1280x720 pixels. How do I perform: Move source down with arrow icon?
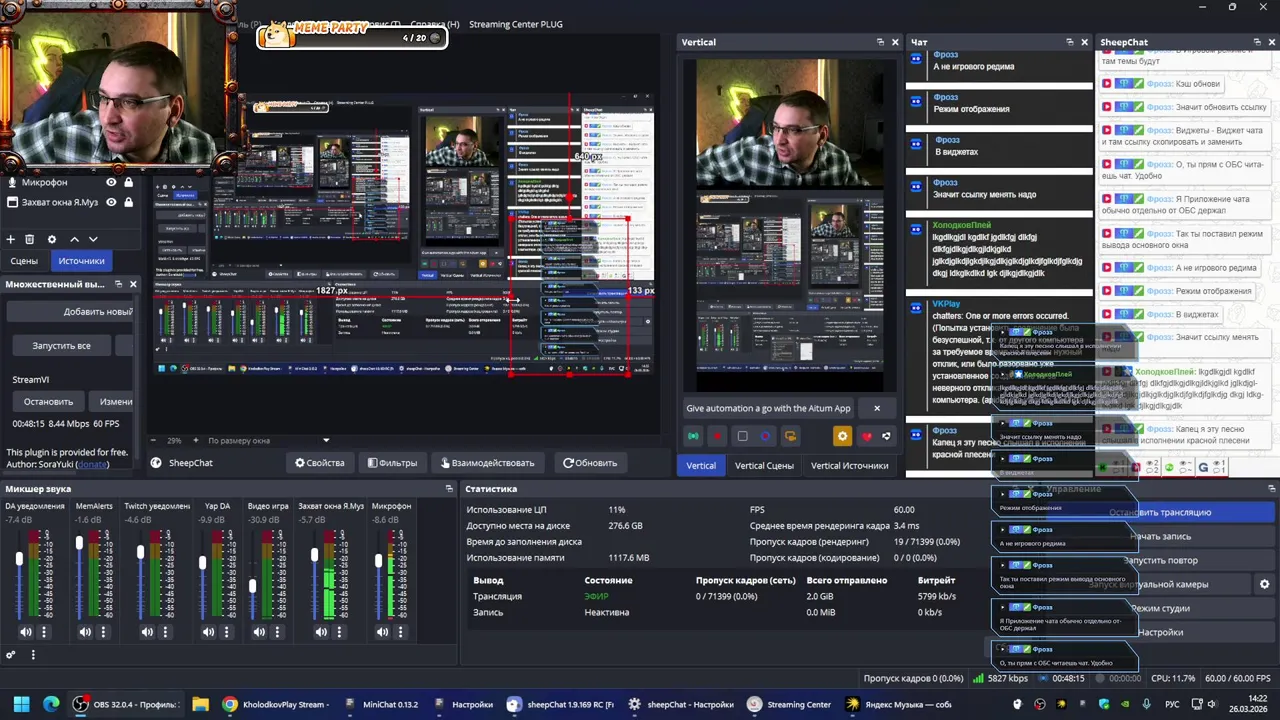[93, 239]
